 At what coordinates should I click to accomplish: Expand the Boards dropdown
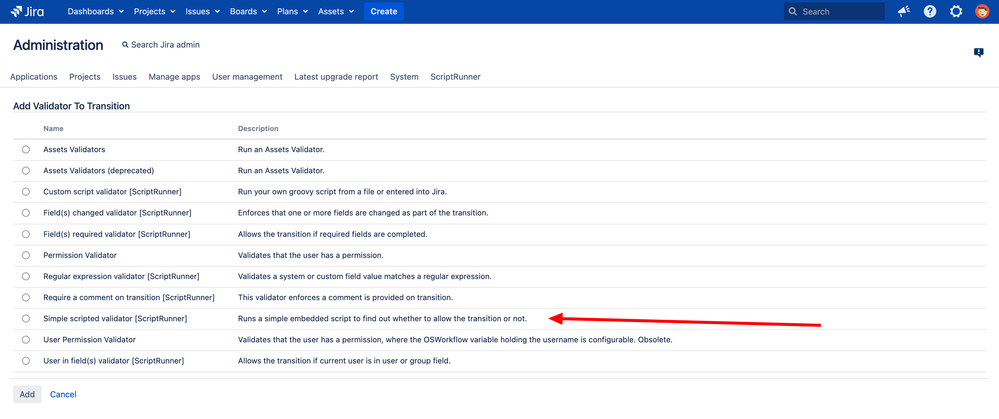(248, 11)
